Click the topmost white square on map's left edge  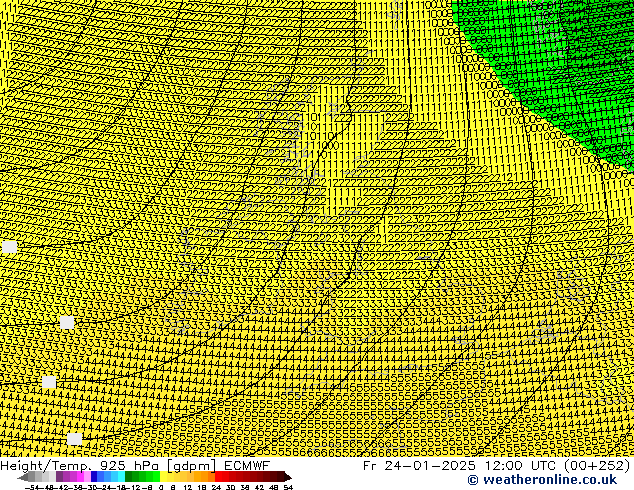click(10, 247)
